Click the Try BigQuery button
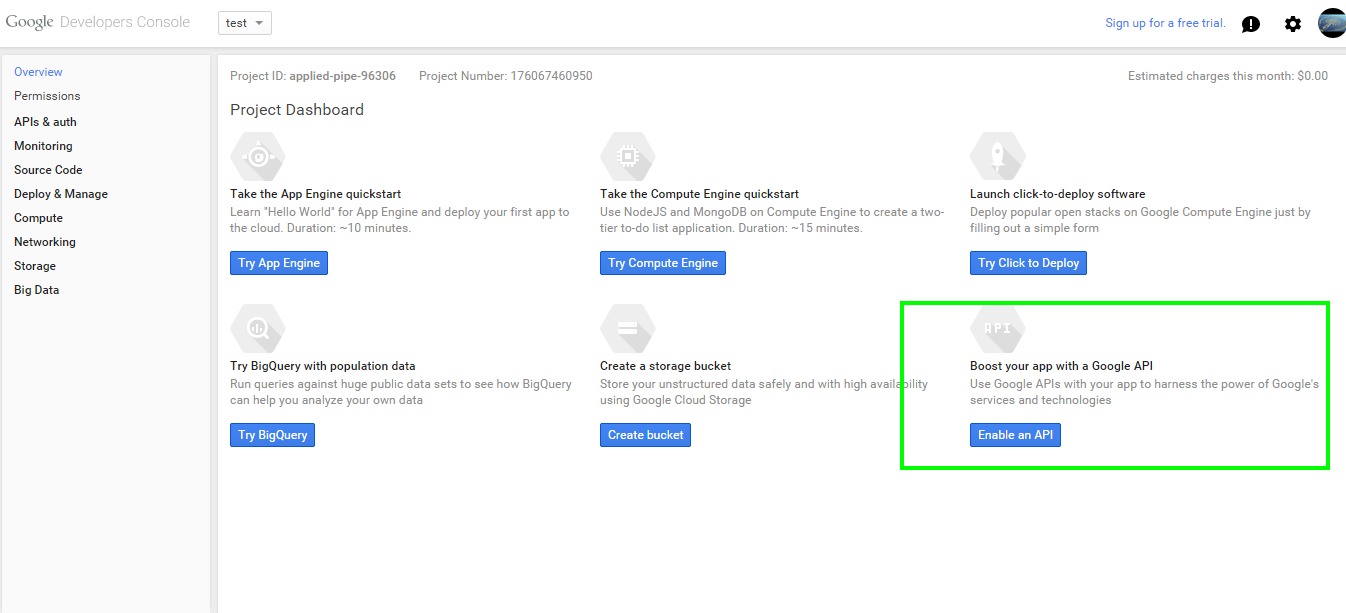 (x=272, y=435)
